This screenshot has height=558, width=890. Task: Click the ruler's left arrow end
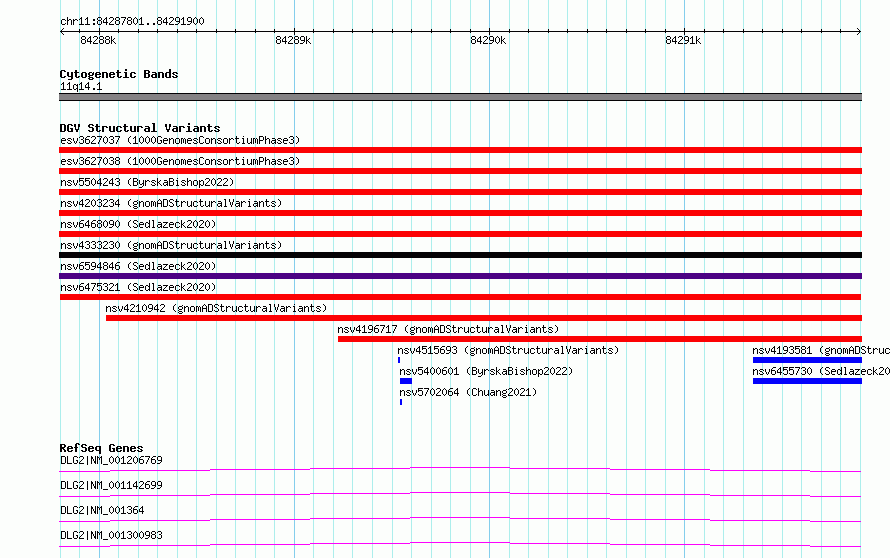[62, 31]
